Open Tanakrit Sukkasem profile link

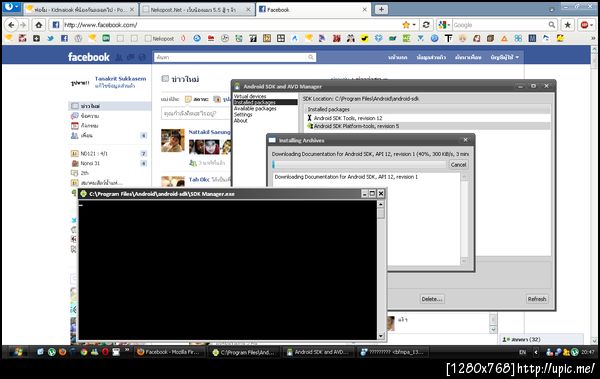[x=120, y=78]
